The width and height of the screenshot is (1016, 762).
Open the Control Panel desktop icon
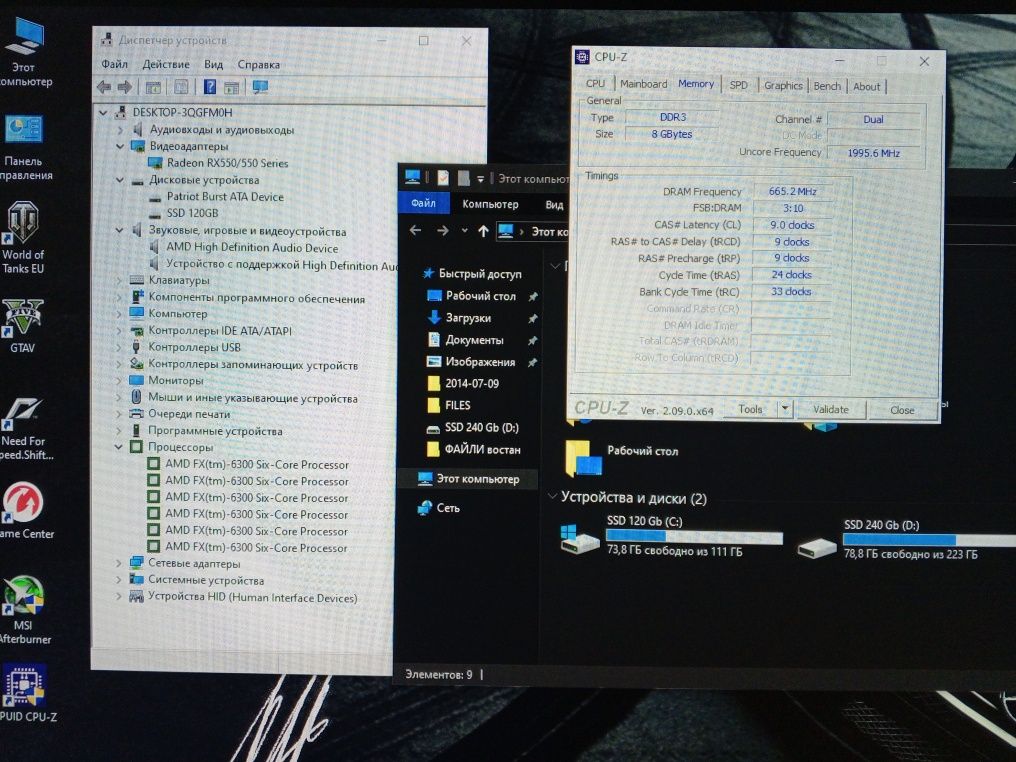(x=25, y=147)
